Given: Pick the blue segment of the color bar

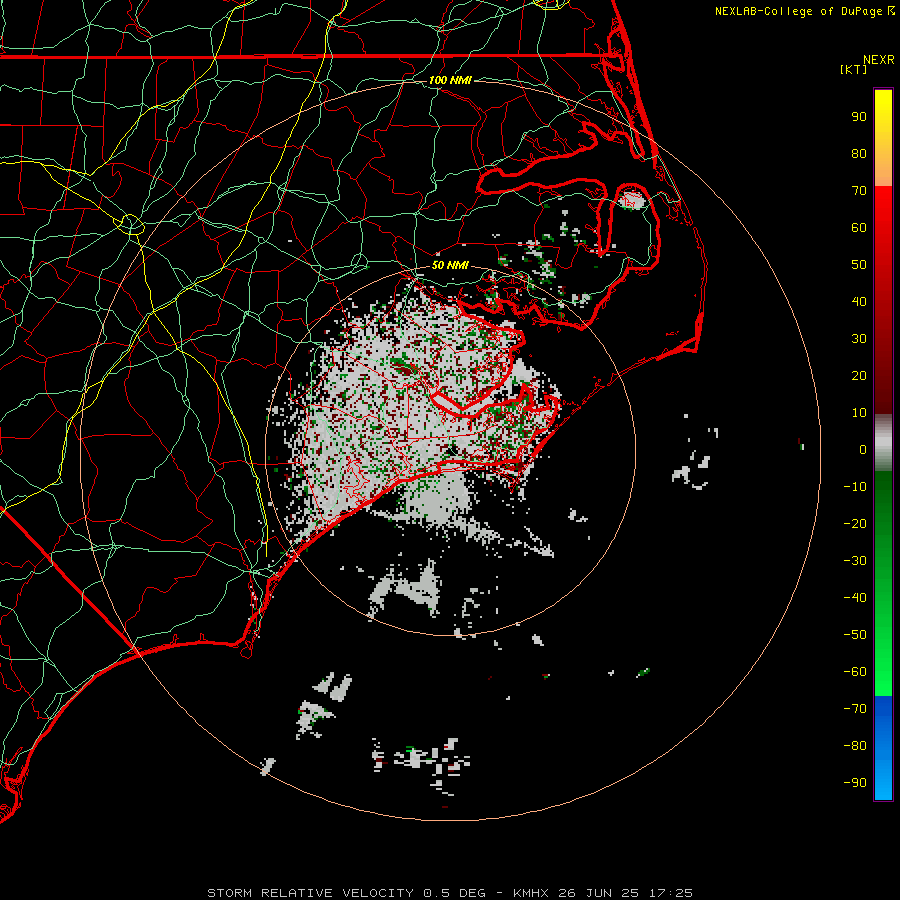Looking at the screenshot, I should tap(883, 747).
